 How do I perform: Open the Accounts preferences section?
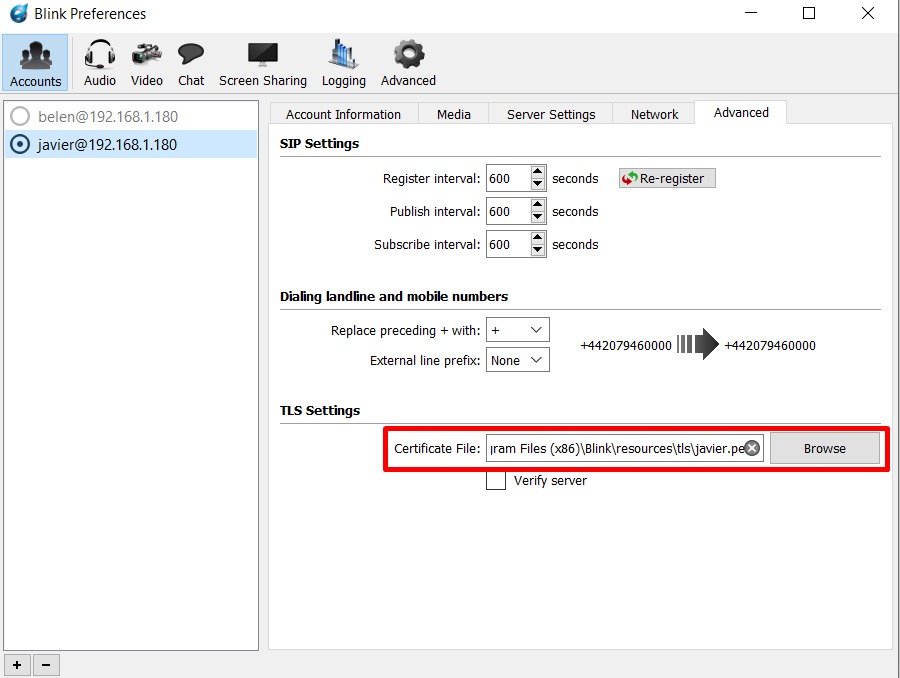[35, 63]
